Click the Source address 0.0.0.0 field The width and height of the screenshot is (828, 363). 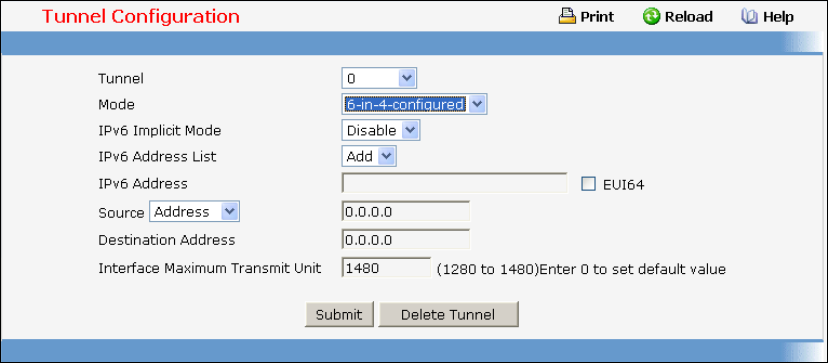[406, 211]
